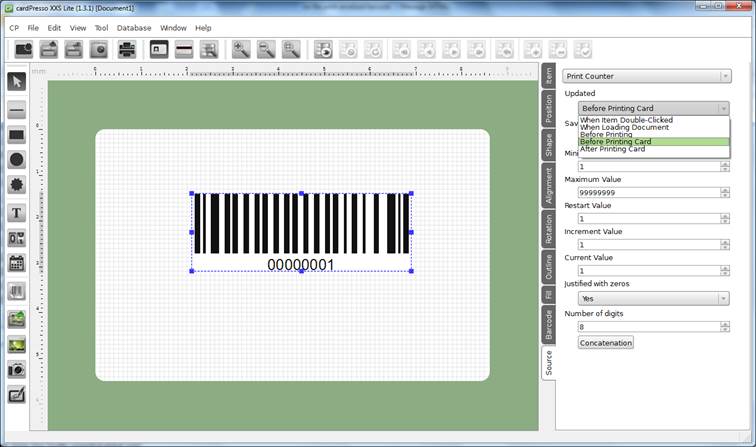Viewport: 756px width, 447px height.
Task: Click the Current Value input field
Action: [x=649, y=271]
